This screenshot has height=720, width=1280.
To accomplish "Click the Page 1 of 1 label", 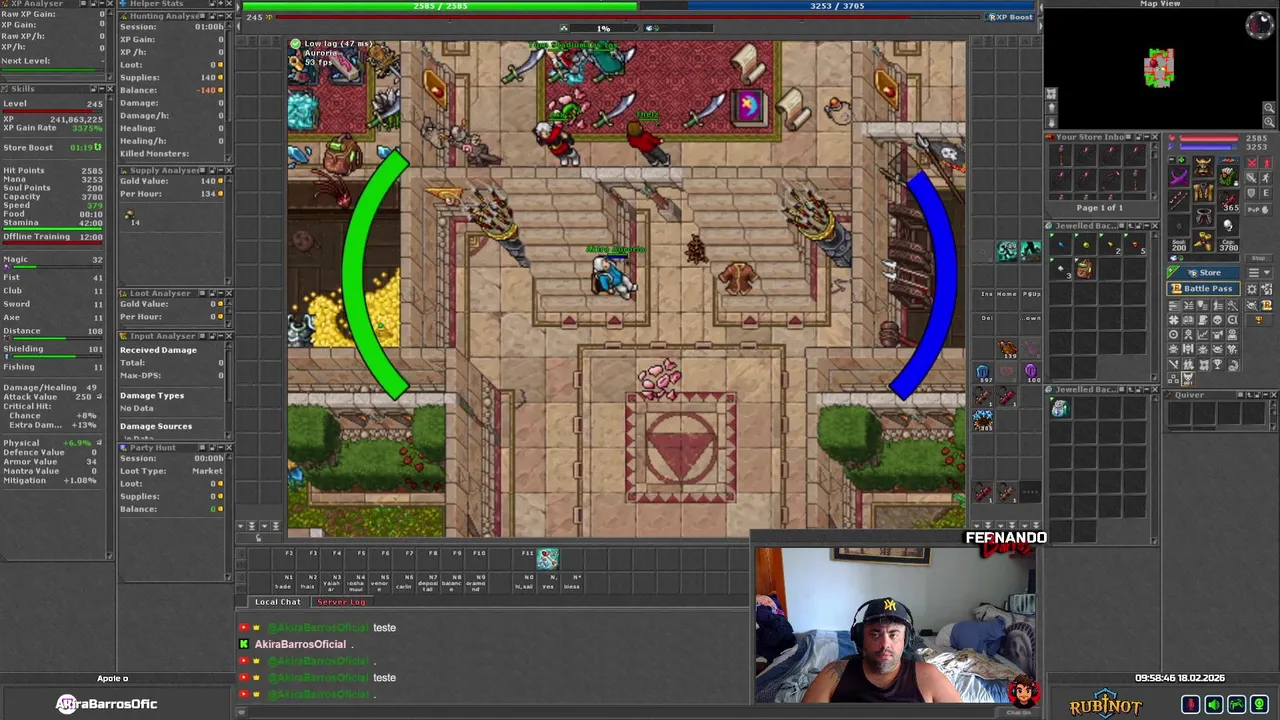I will point(1100,208).
